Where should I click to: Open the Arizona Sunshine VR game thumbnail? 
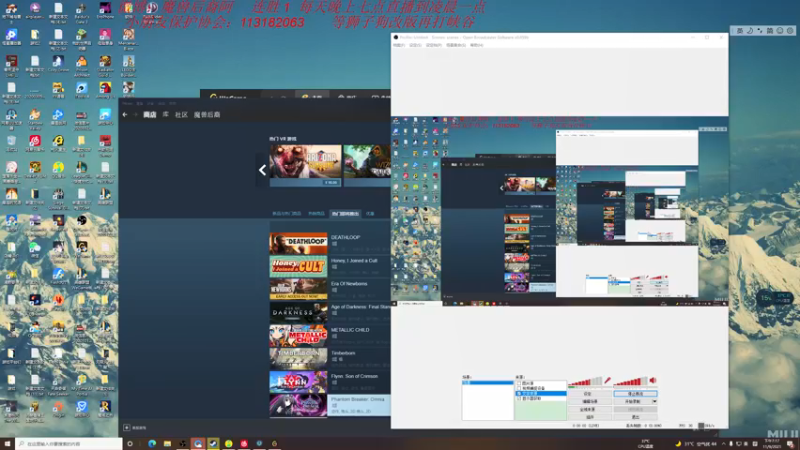(x=305, y=166)
